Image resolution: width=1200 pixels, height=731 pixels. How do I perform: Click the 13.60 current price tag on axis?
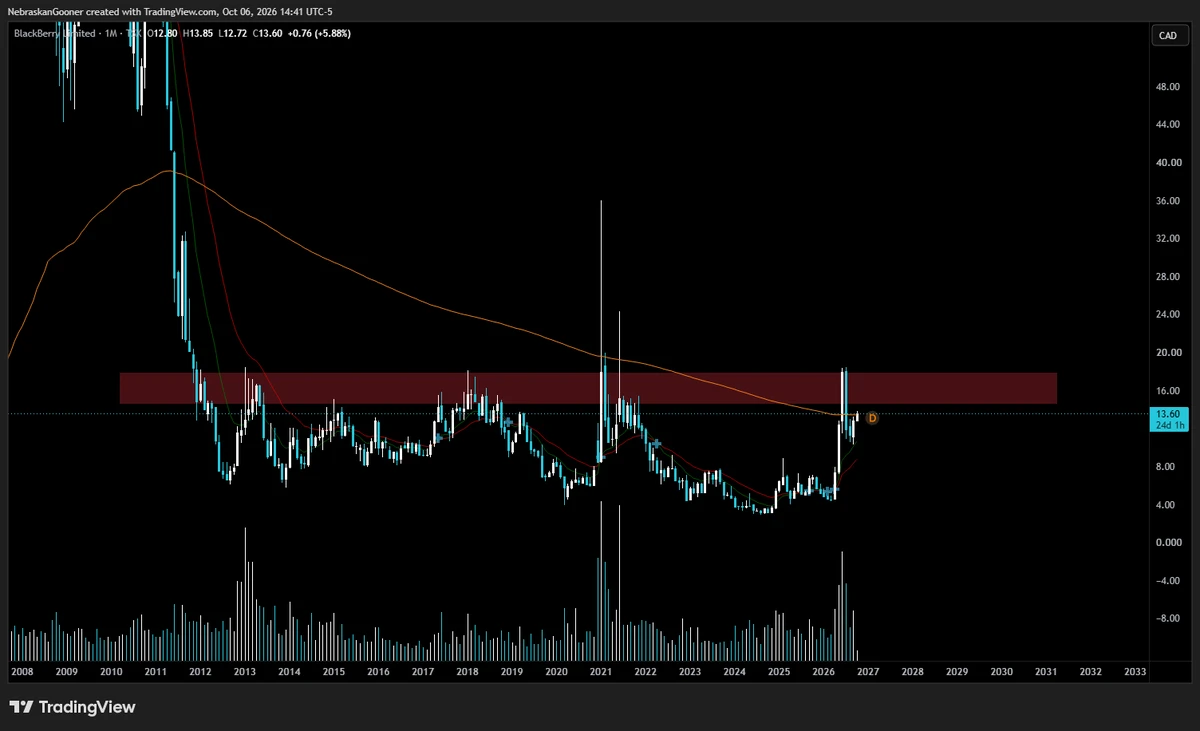click(1167, 414)
